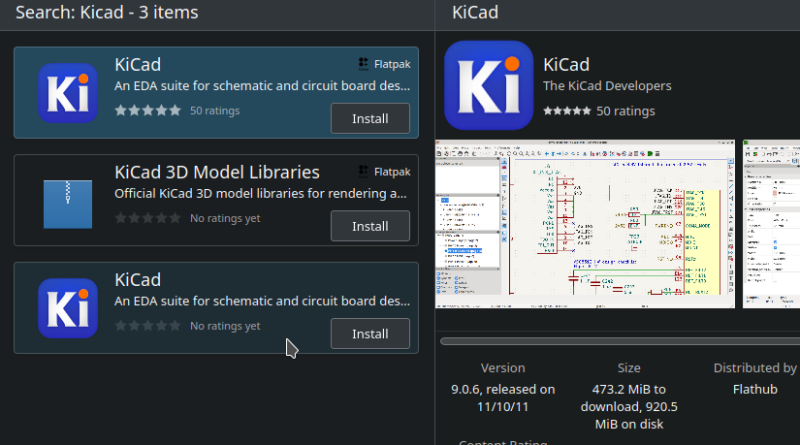Click the horizontal scrollbar below the screenshots

619,341
